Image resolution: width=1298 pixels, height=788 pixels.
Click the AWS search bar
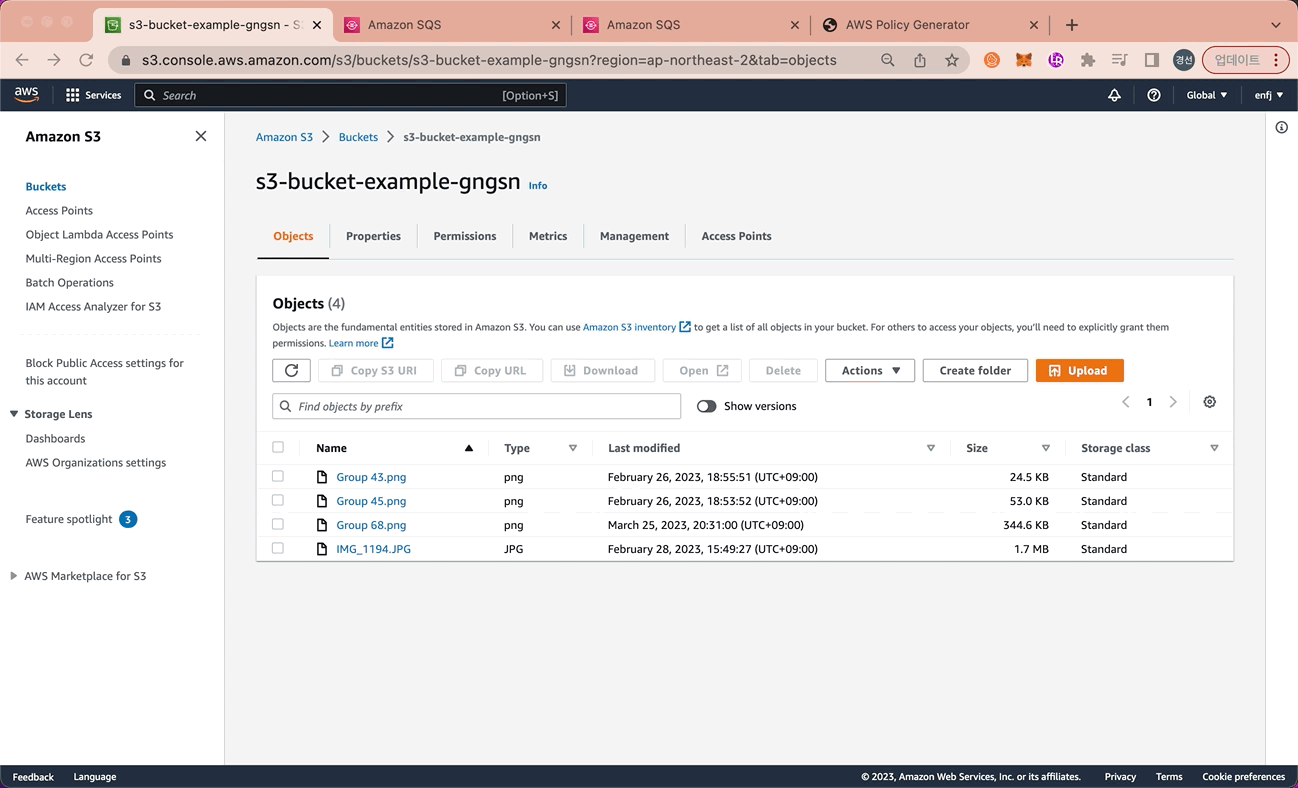coord(351,95)
